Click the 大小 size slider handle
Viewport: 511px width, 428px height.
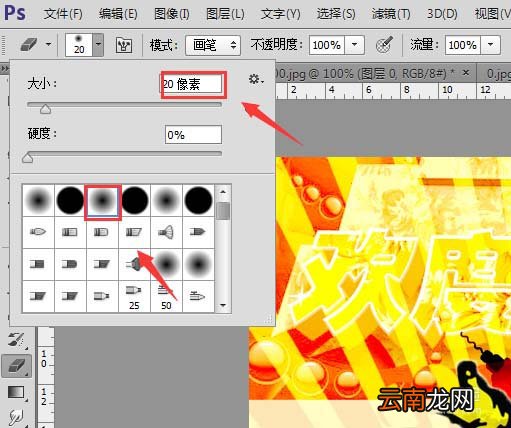[45, 109]
